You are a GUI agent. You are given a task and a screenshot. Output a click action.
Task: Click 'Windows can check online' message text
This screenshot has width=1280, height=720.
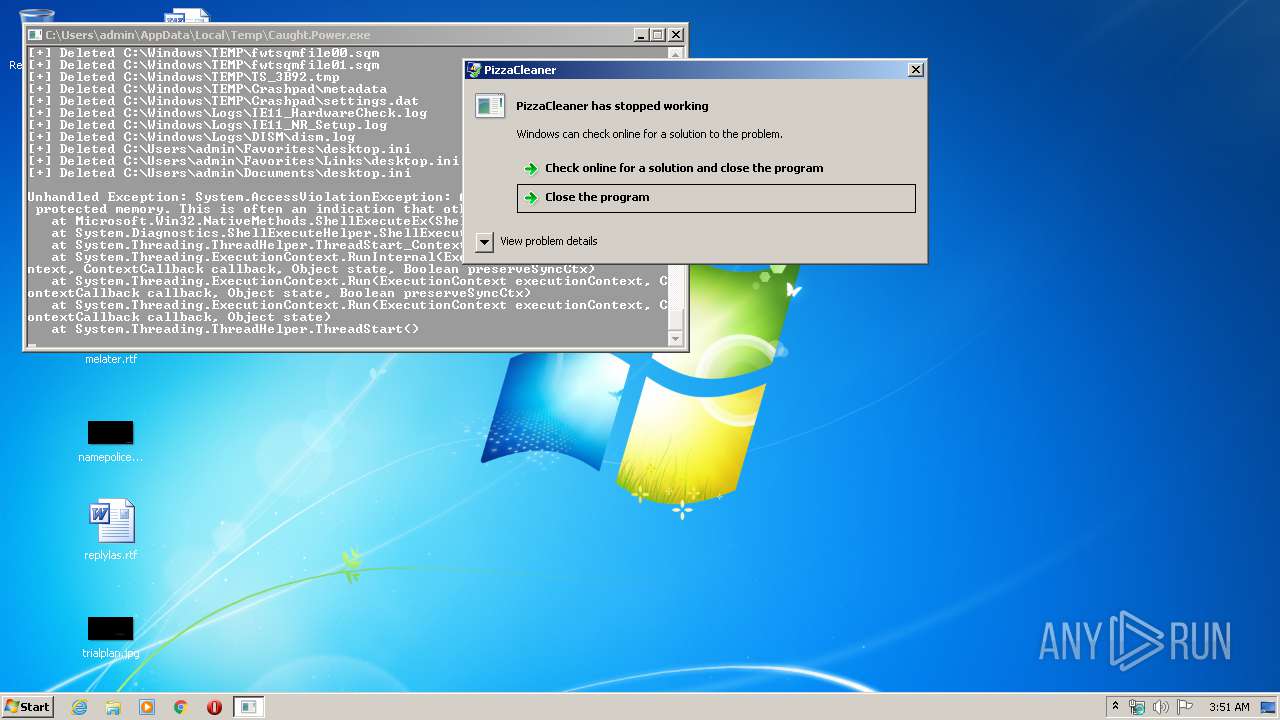[x=650, y=134]
